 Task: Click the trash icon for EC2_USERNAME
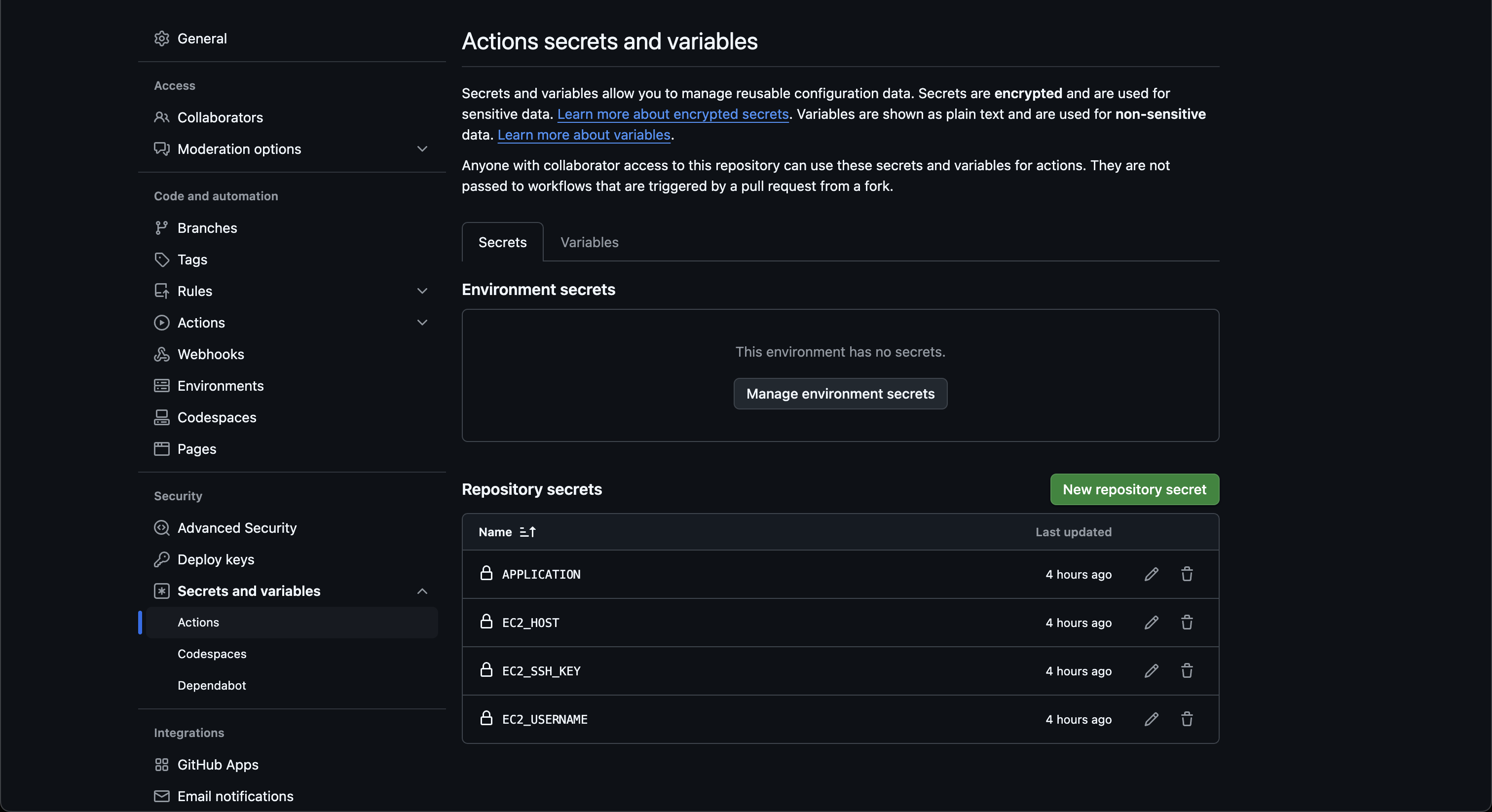[1187, 719]
